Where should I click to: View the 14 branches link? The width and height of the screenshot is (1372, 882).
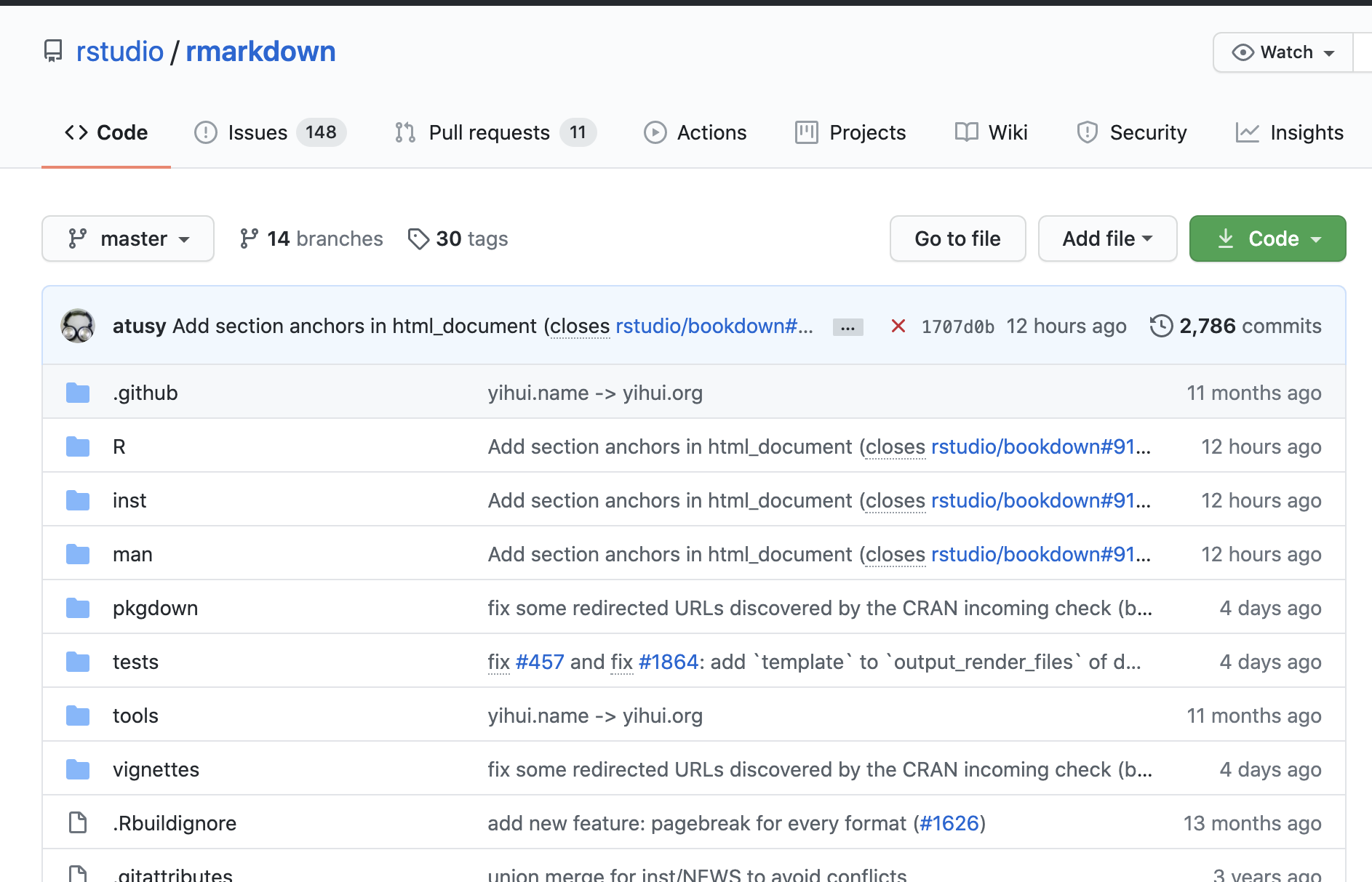pos(311,238)
